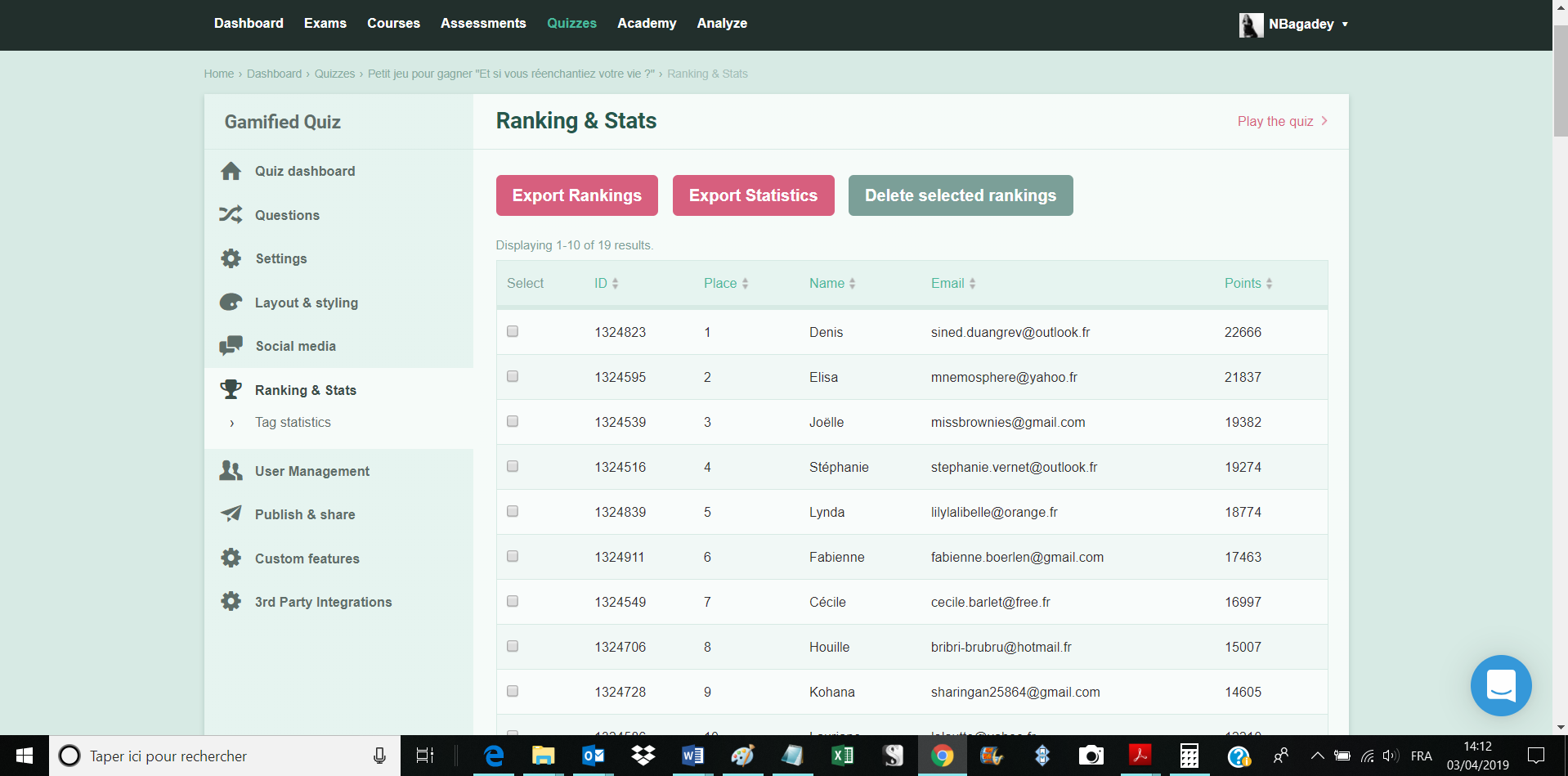Open Adobe Acrobat Reader from the taskbar
Screen dimensions: 1568x776
pyautogui.click(x=1140, y=756)
